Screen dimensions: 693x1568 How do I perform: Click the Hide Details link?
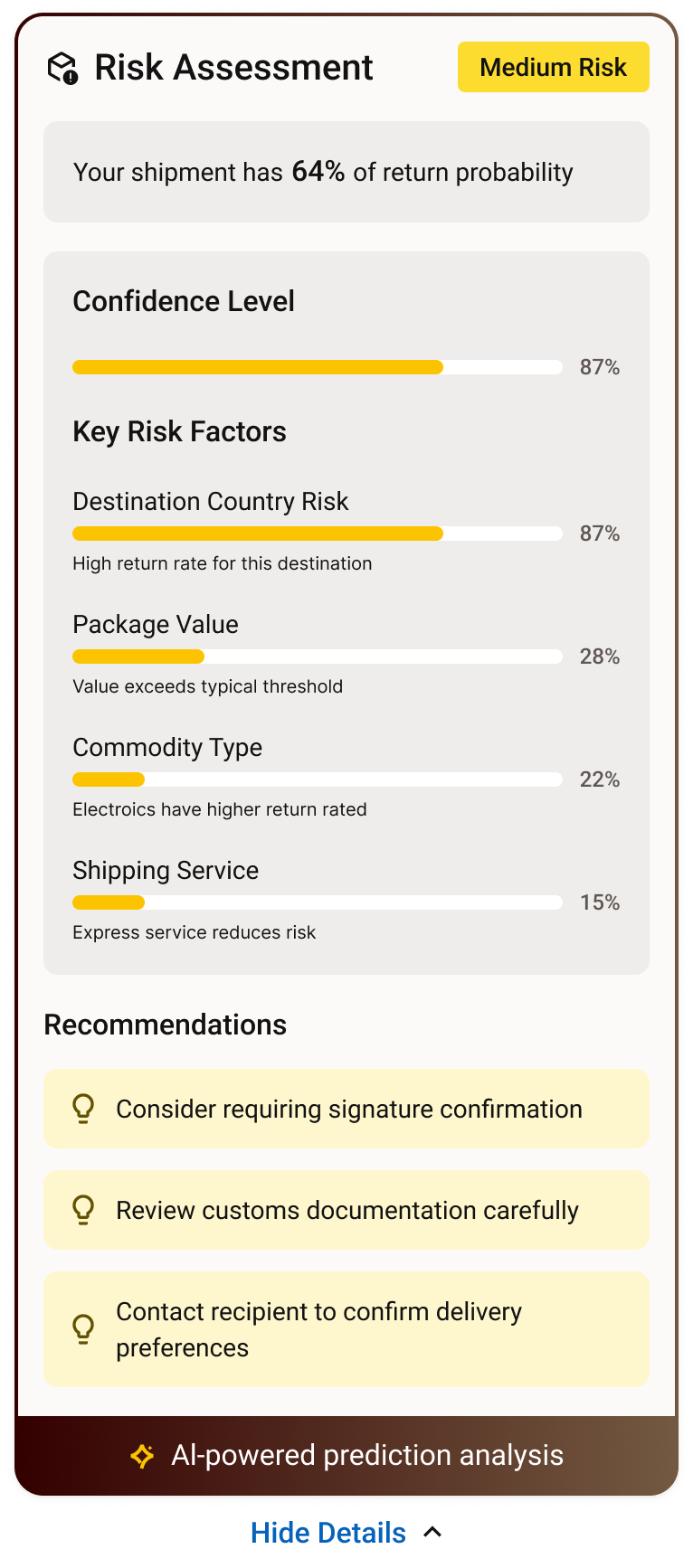tap(328, 1533)
